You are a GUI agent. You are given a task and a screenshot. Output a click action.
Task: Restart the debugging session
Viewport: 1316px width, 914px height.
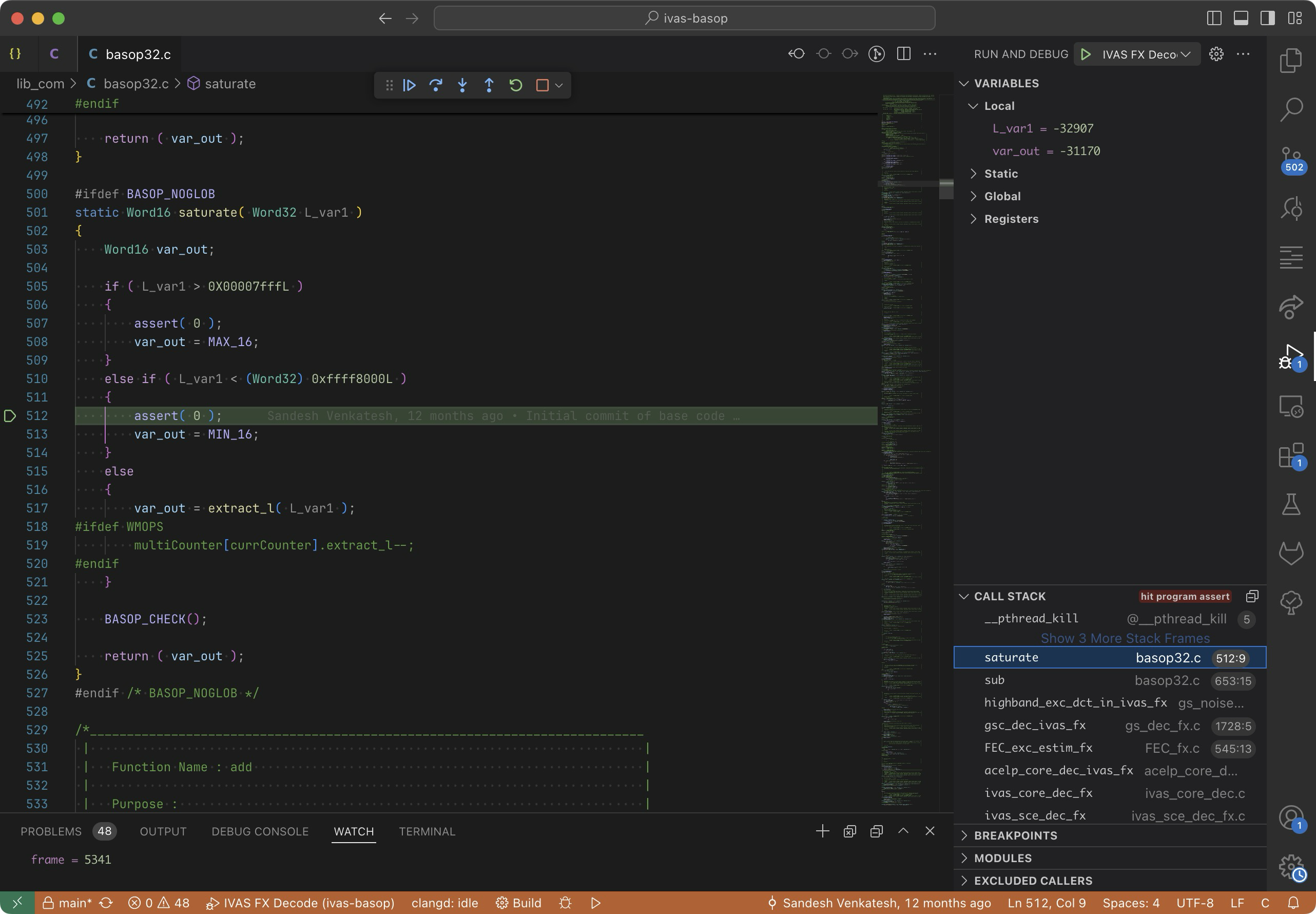pyautogui.click(x=516, y=85)
